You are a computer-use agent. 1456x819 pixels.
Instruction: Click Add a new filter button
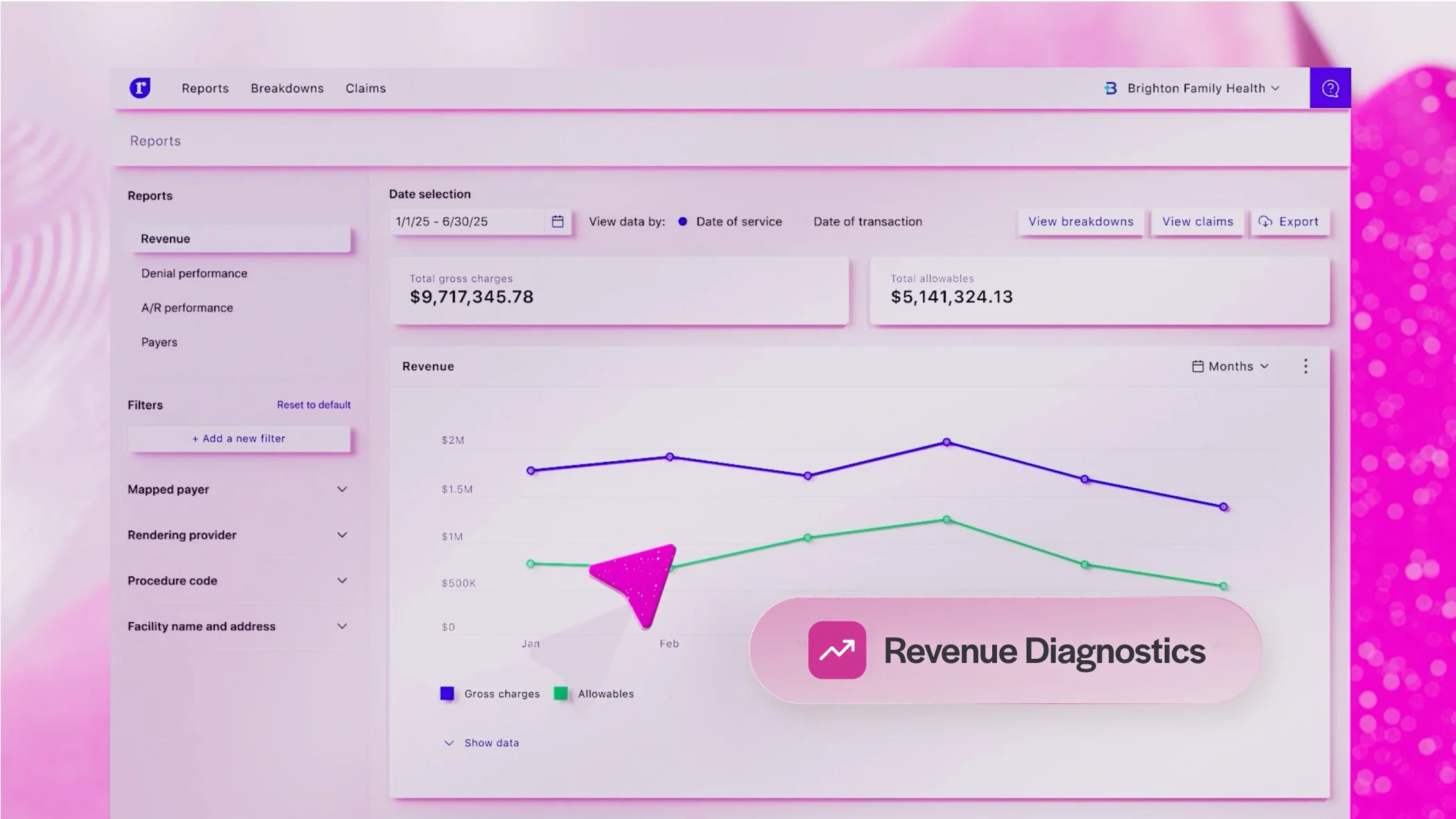pyautogui.click(x=239, y=439)
